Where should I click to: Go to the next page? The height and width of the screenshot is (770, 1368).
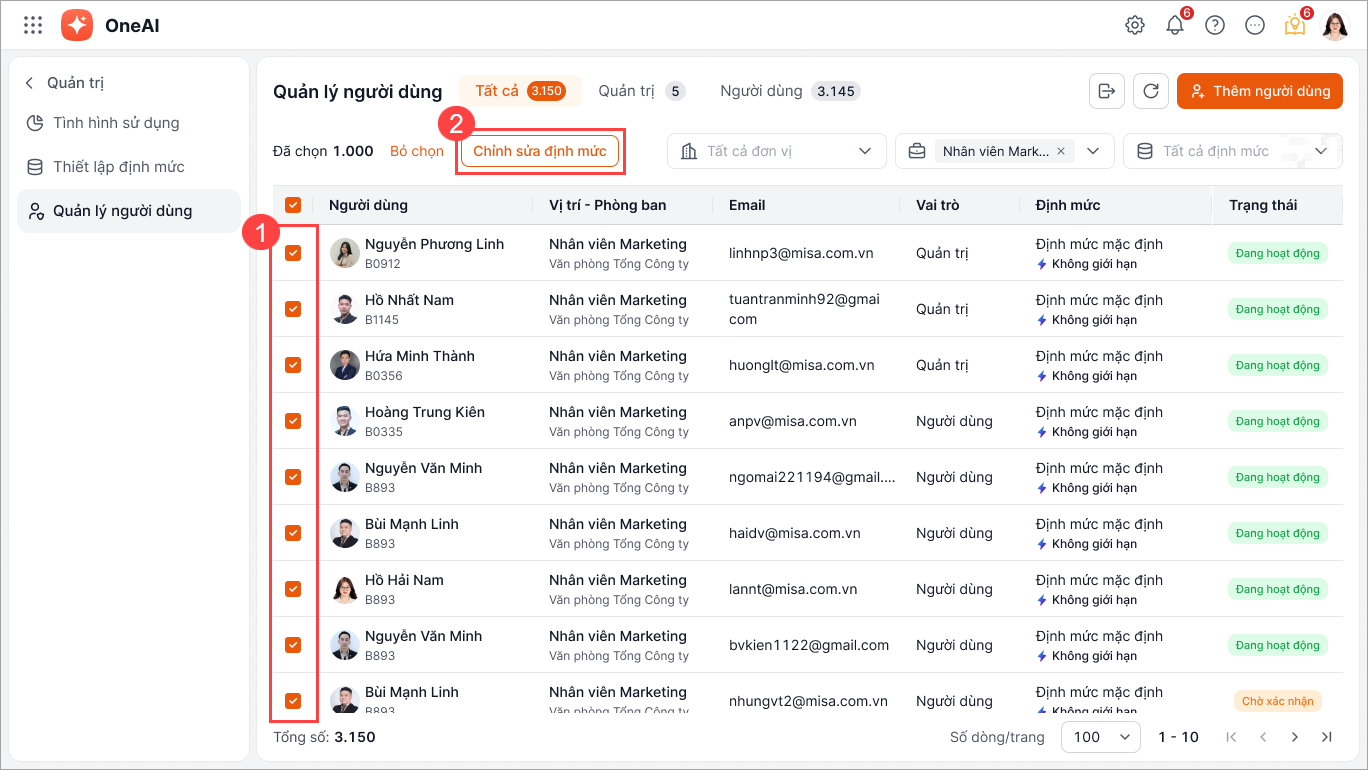point(1295,737)
